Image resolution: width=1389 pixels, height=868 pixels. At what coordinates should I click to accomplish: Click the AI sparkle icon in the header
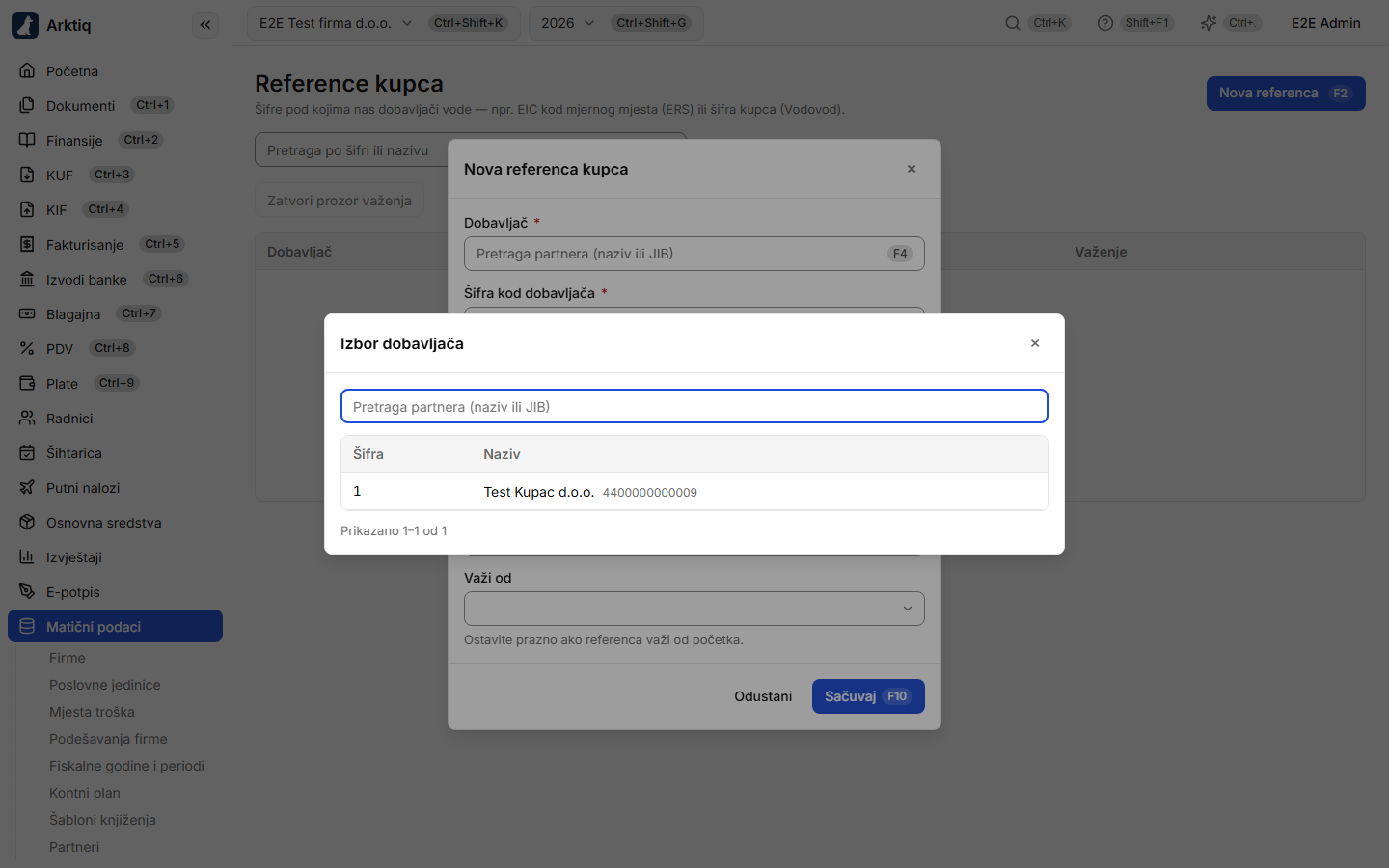tap(1209, 23)
